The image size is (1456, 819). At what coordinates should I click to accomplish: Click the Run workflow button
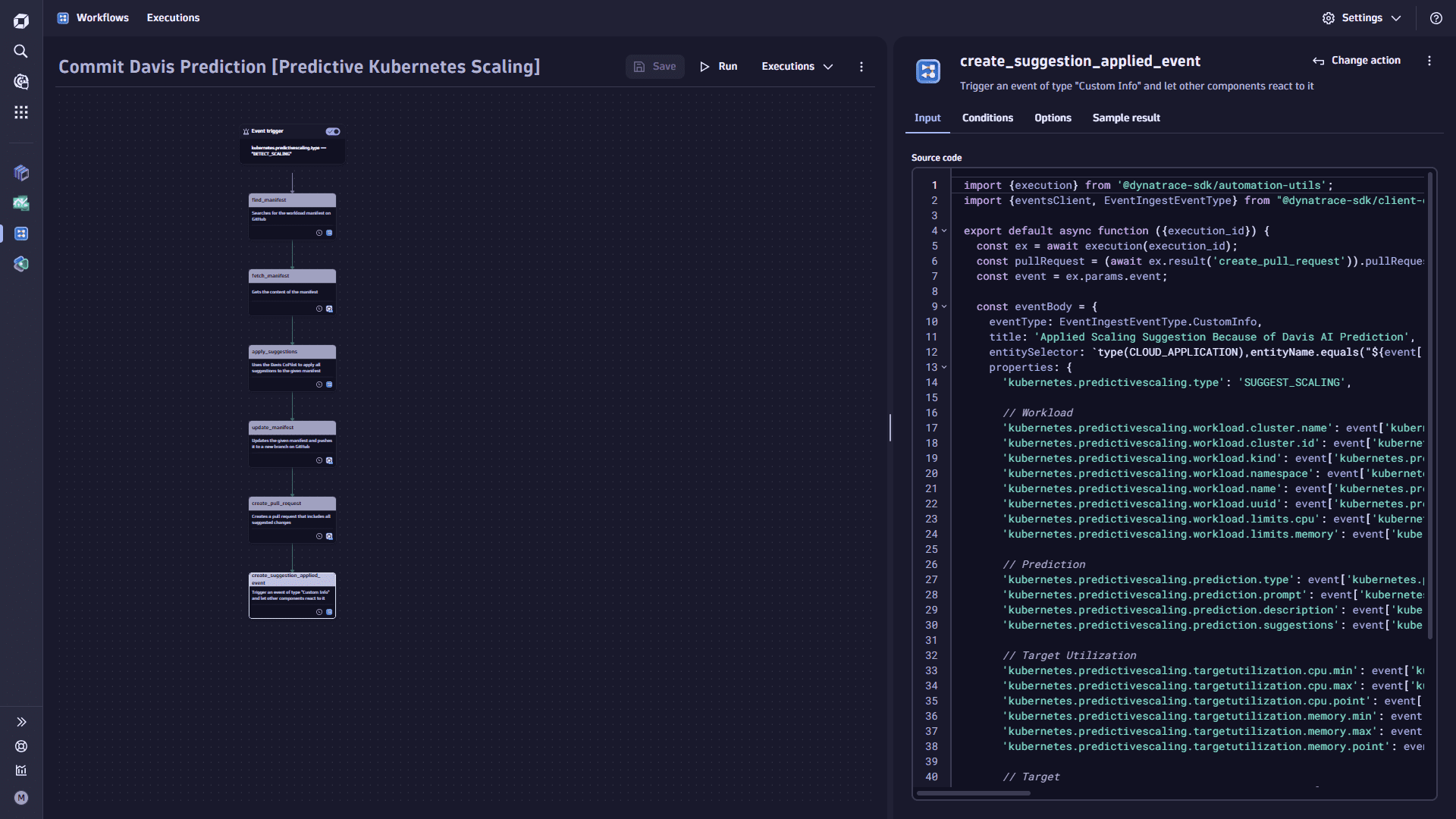pos(718,67)
